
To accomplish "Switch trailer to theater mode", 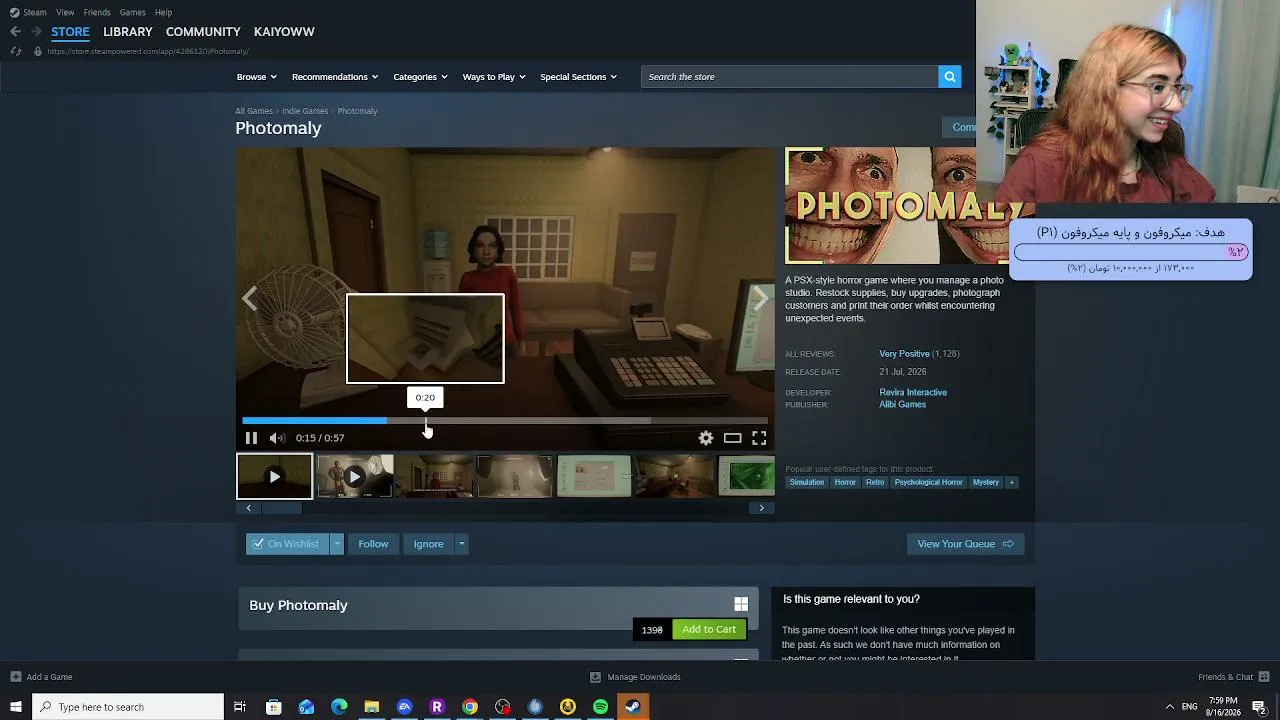I will (x=733, y=438).
